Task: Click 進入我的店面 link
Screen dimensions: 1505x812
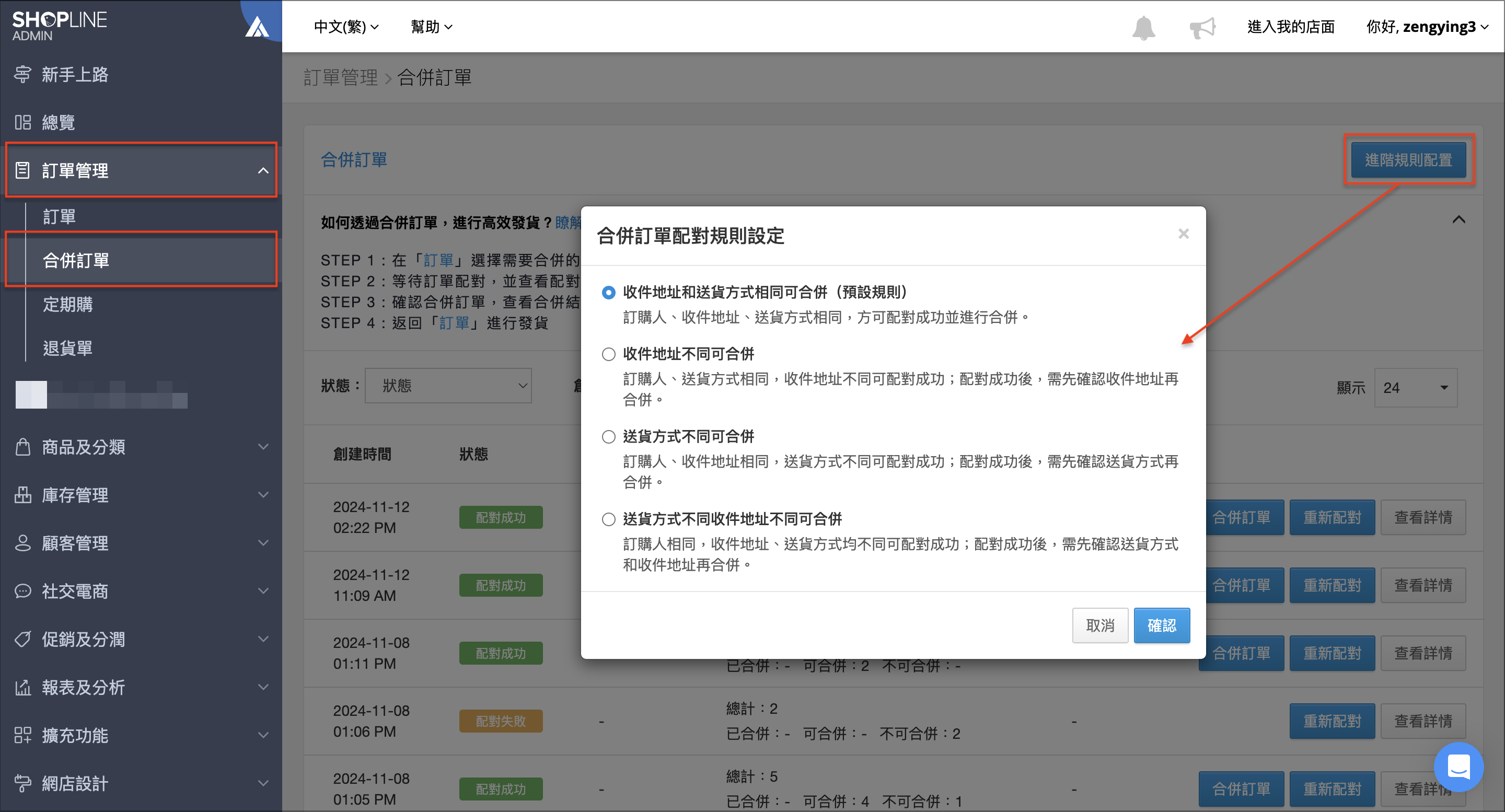Action: tap(1291, 27)
